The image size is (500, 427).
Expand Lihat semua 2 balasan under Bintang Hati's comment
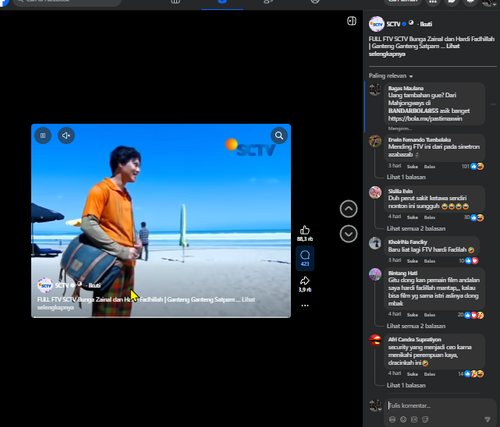coord(416,326)
